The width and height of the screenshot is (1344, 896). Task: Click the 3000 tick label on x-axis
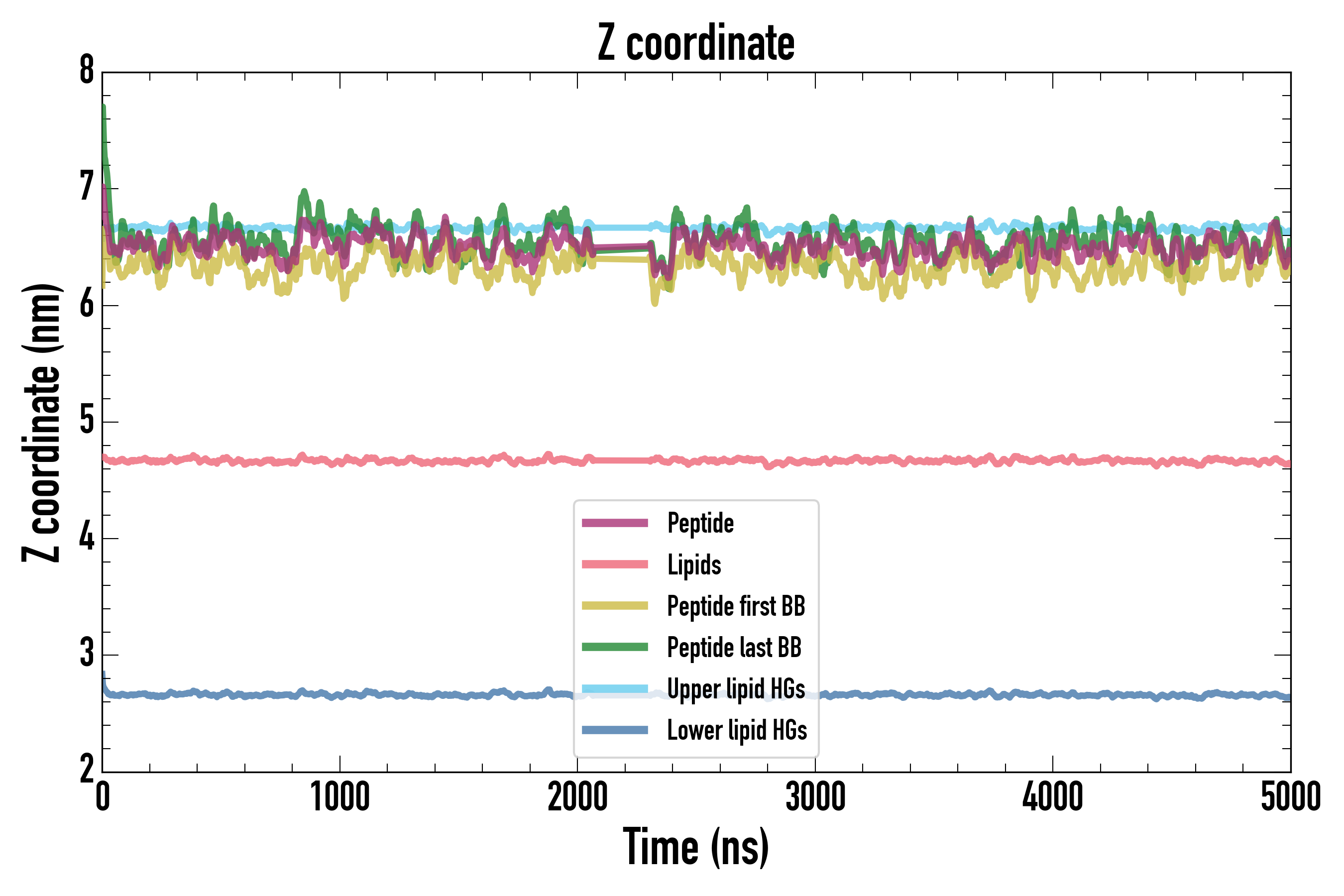coord(815,797)
